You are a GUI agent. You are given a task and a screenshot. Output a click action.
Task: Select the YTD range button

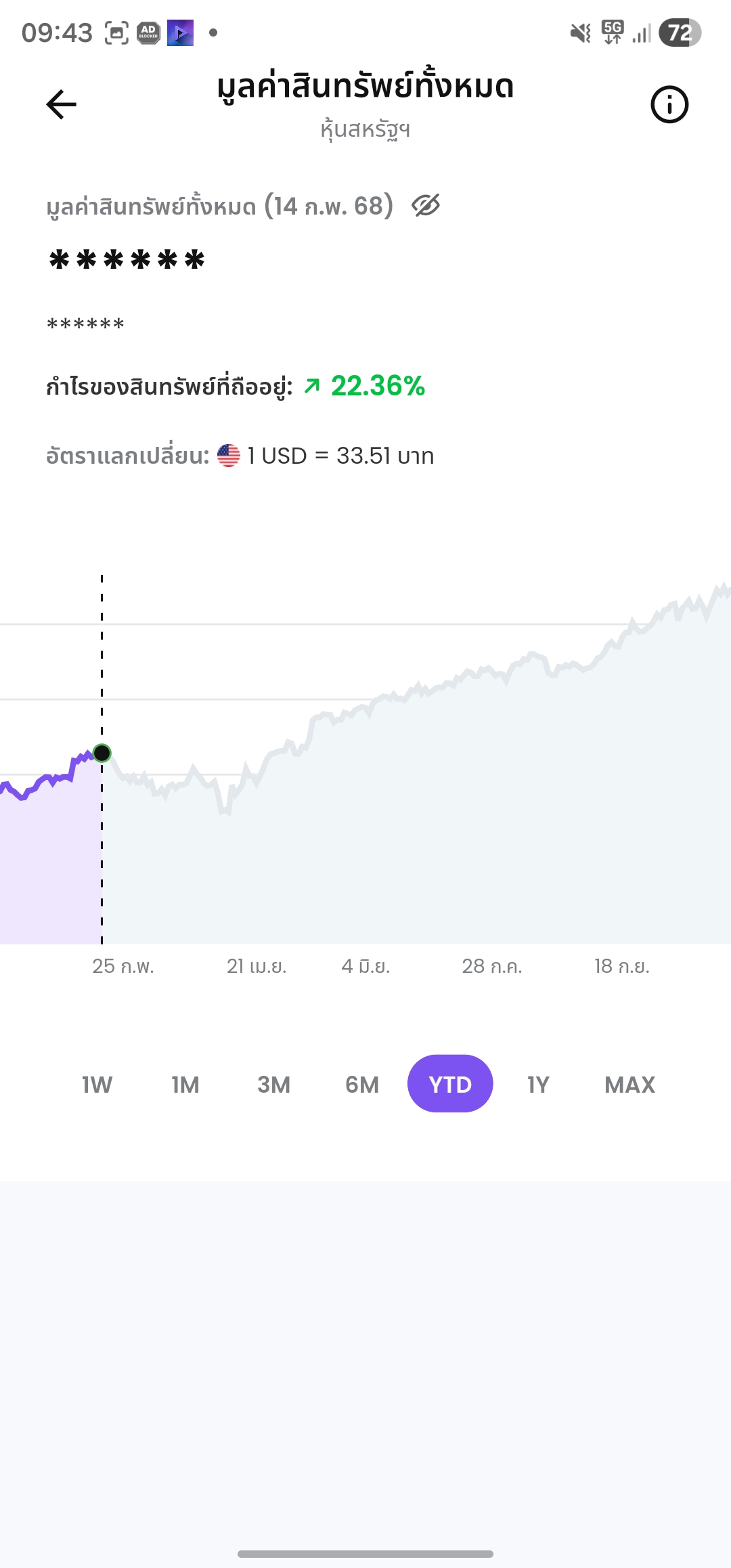pos(450,1084)
